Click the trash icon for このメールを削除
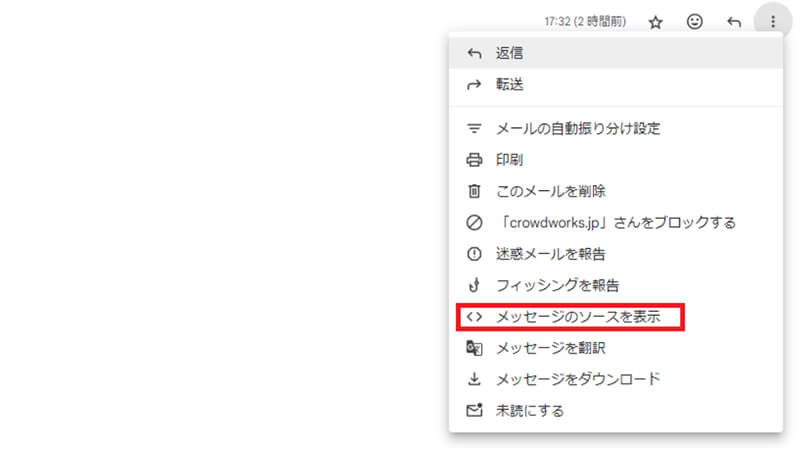The width and height of the screenshot is (800, 450). (x=475, y=191)
